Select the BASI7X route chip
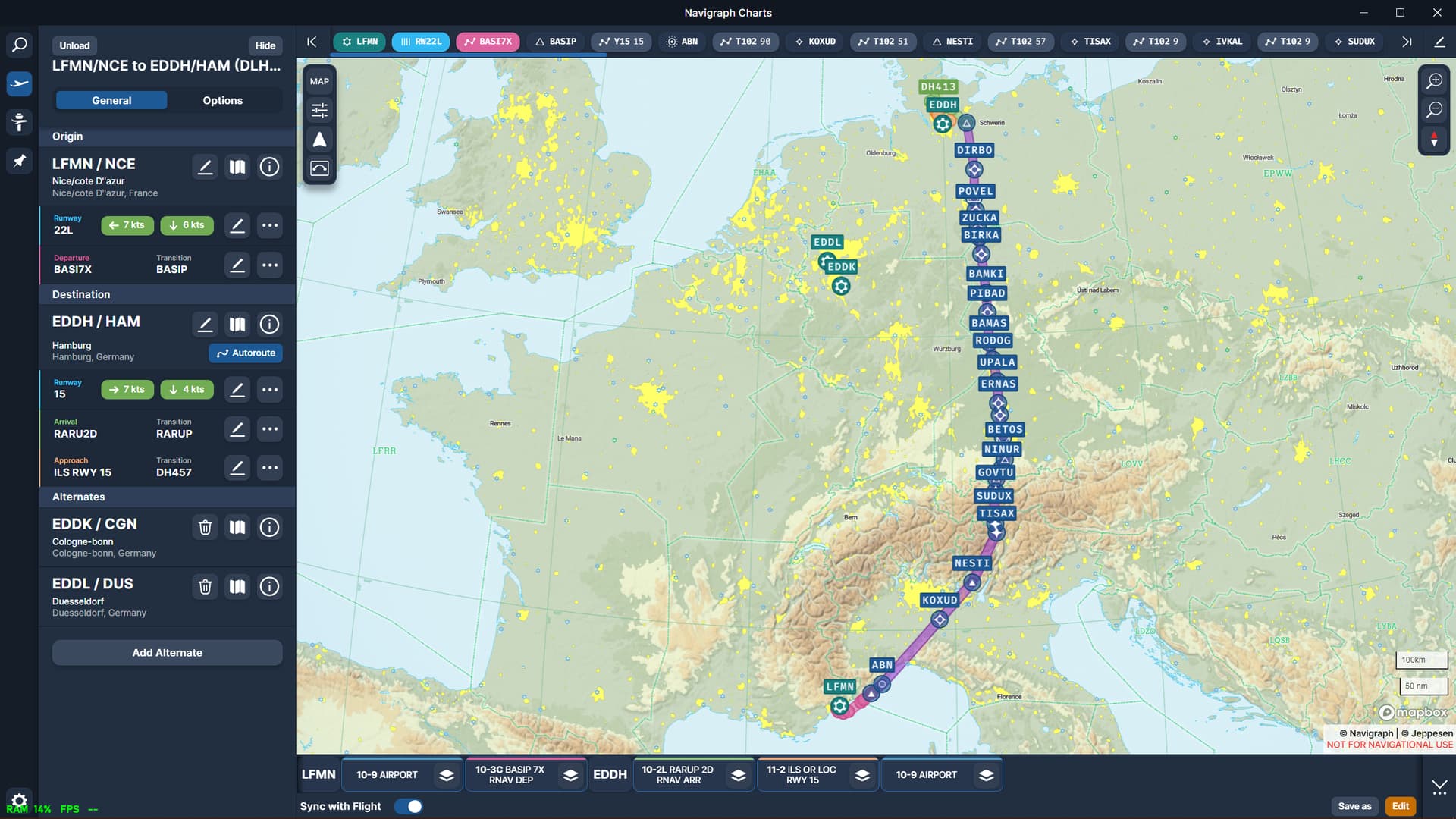Screen dimensions: 1456x819 488,42
